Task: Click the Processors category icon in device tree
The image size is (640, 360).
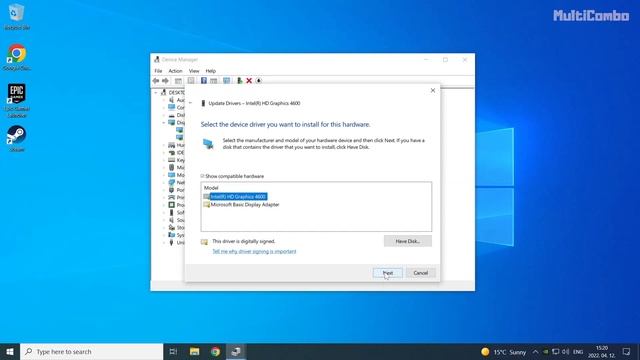Action: point(171,205)
